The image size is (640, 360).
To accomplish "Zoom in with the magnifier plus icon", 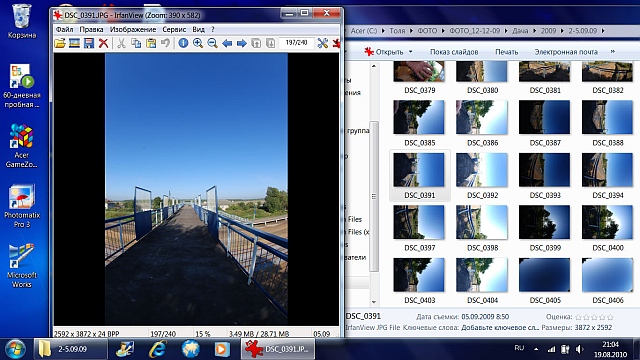I will [198, 43].
